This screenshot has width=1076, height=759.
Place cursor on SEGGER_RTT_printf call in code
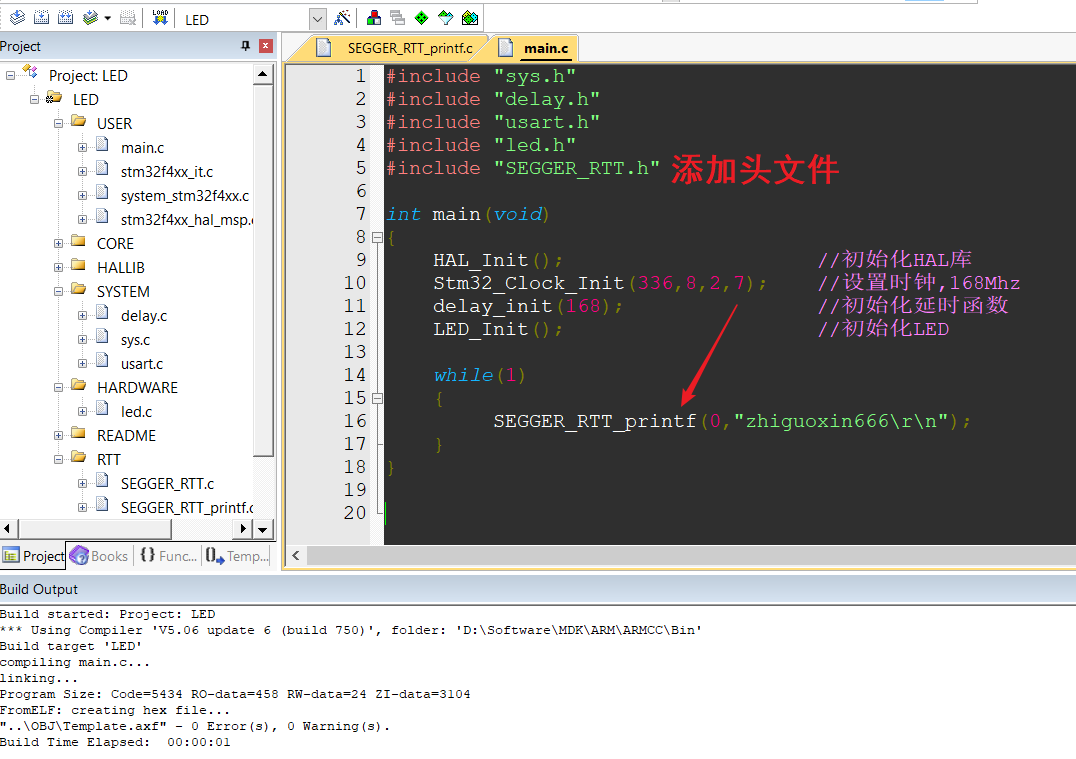(594, 421)
